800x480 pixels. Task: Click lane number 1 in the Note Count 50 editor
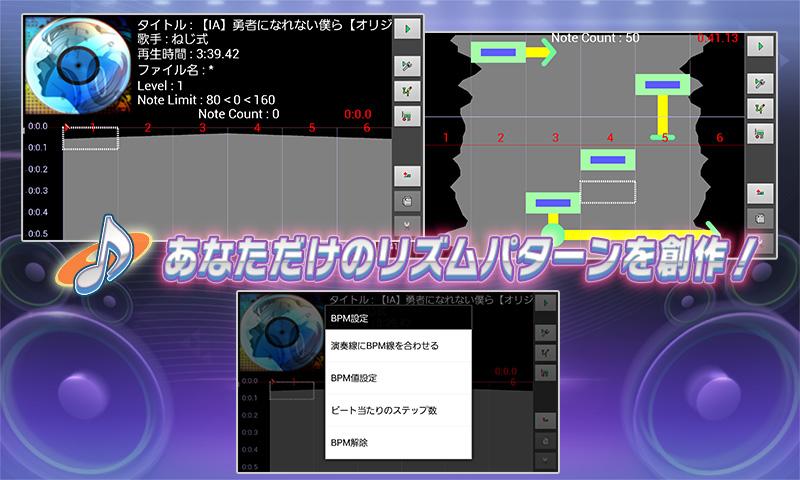click(446, 137)
